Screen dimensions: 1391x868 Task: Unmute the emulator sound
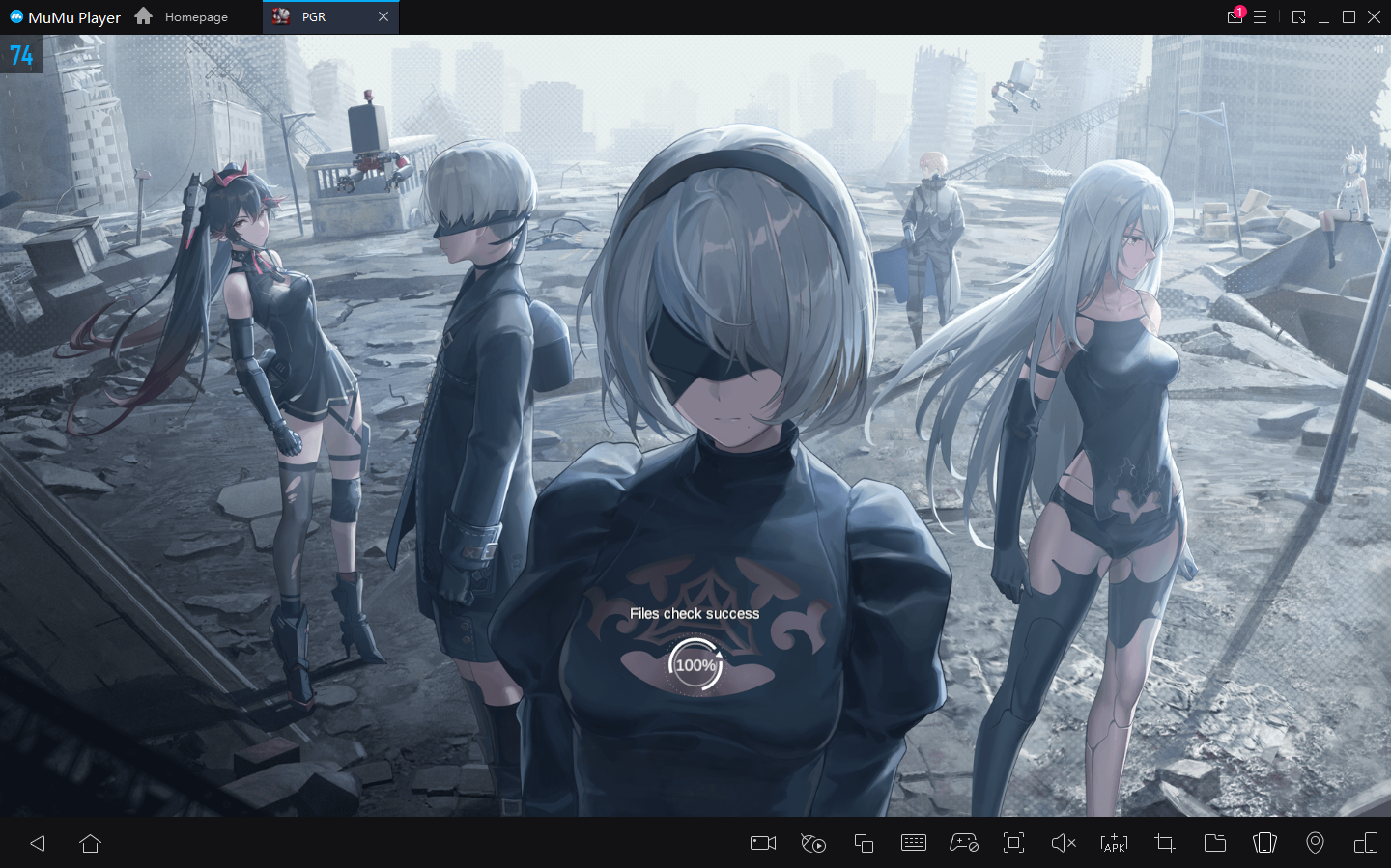point(1064,843)
